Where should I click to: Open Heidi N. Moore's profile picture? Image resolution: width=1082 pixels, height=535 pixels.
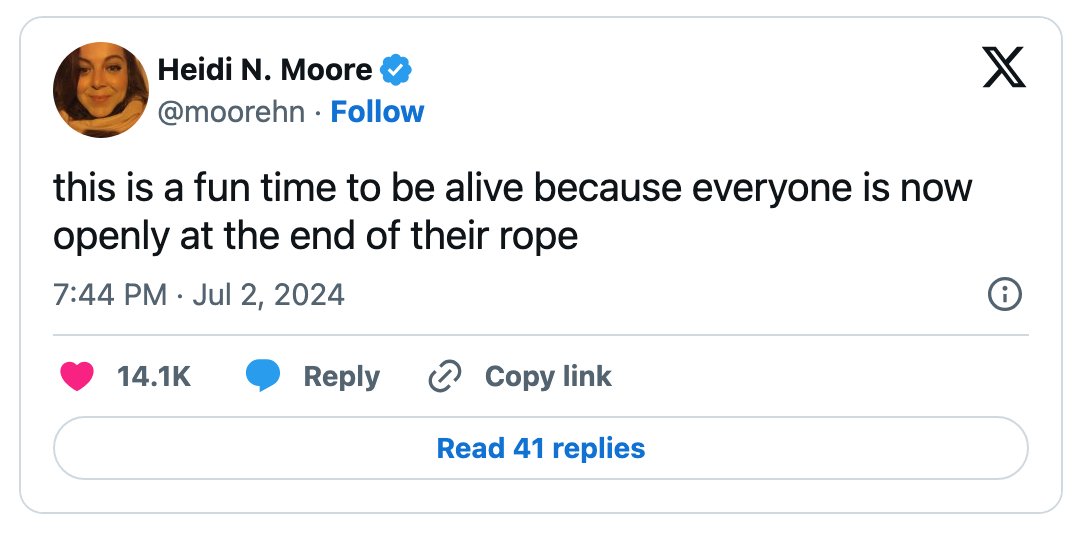[x=101, y=89]
